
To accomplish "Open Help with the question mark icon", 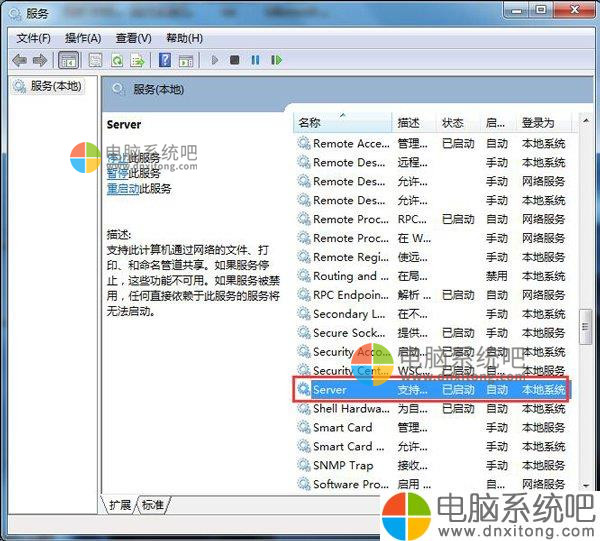I will [x=164, y=60].
